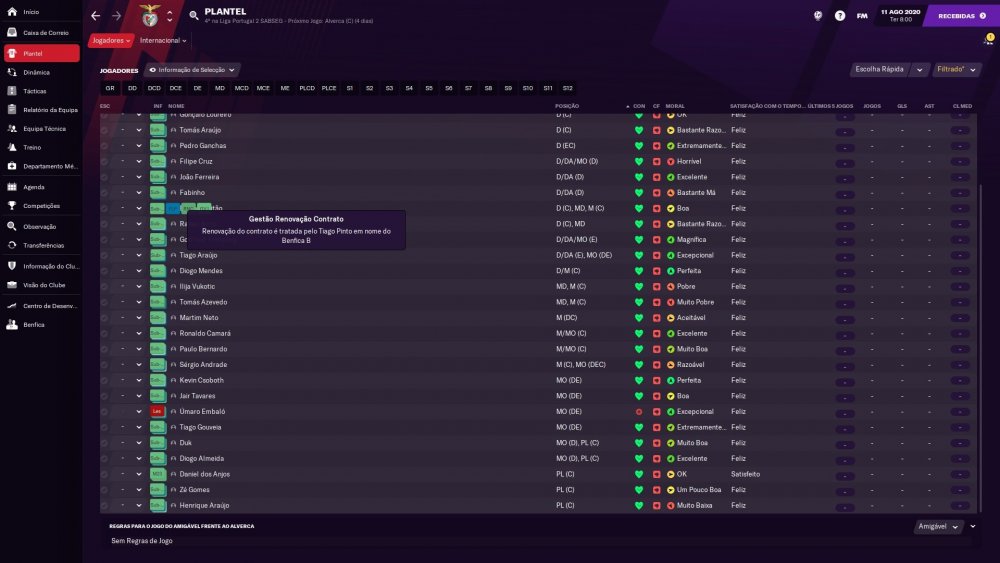Click the Benfica club crest icon
1000x563 pixels.
(x=151, y=15)
